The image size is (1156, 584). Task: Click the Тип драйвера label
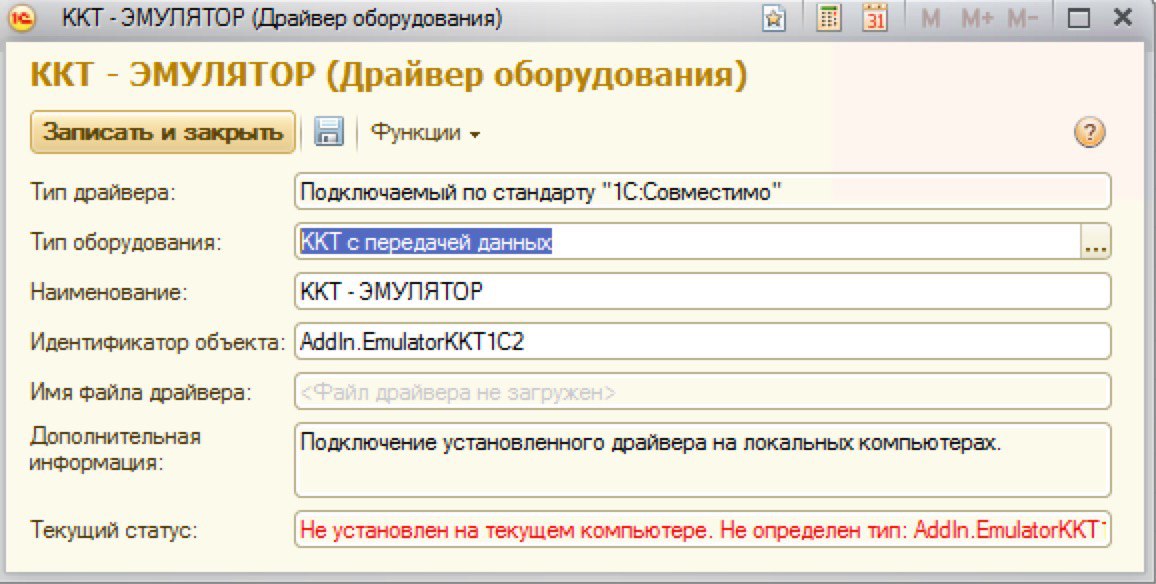(103, 192)
